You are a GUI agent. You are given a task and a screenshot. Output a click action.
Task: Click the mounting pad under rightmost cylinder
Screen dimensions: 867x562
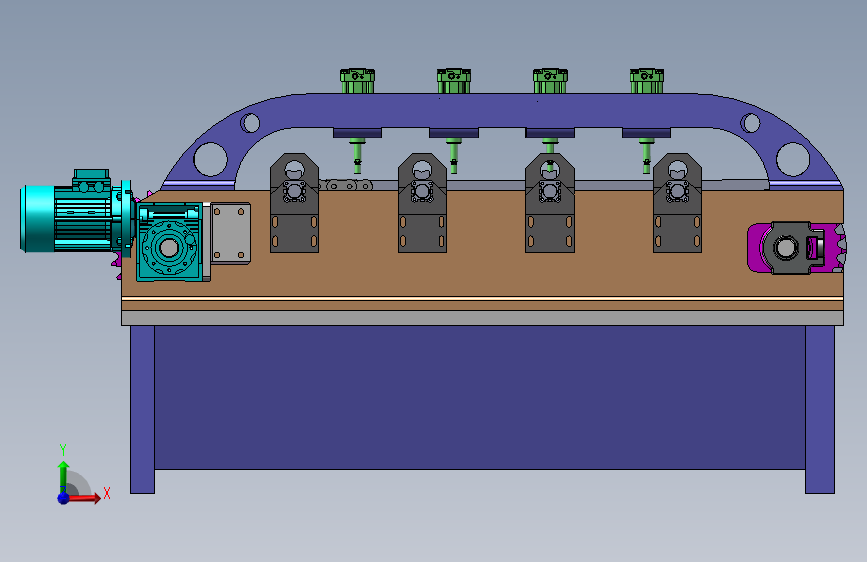(646, 133)
